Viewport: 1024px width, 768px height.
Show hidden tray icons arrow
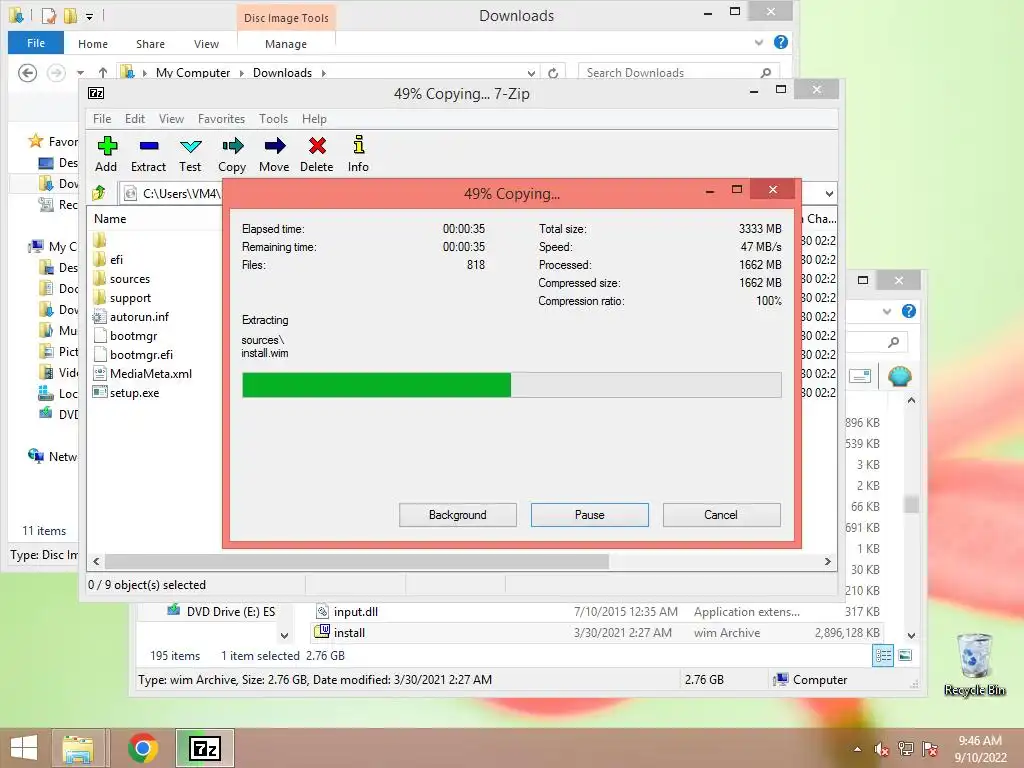click(x=857, y=749)
